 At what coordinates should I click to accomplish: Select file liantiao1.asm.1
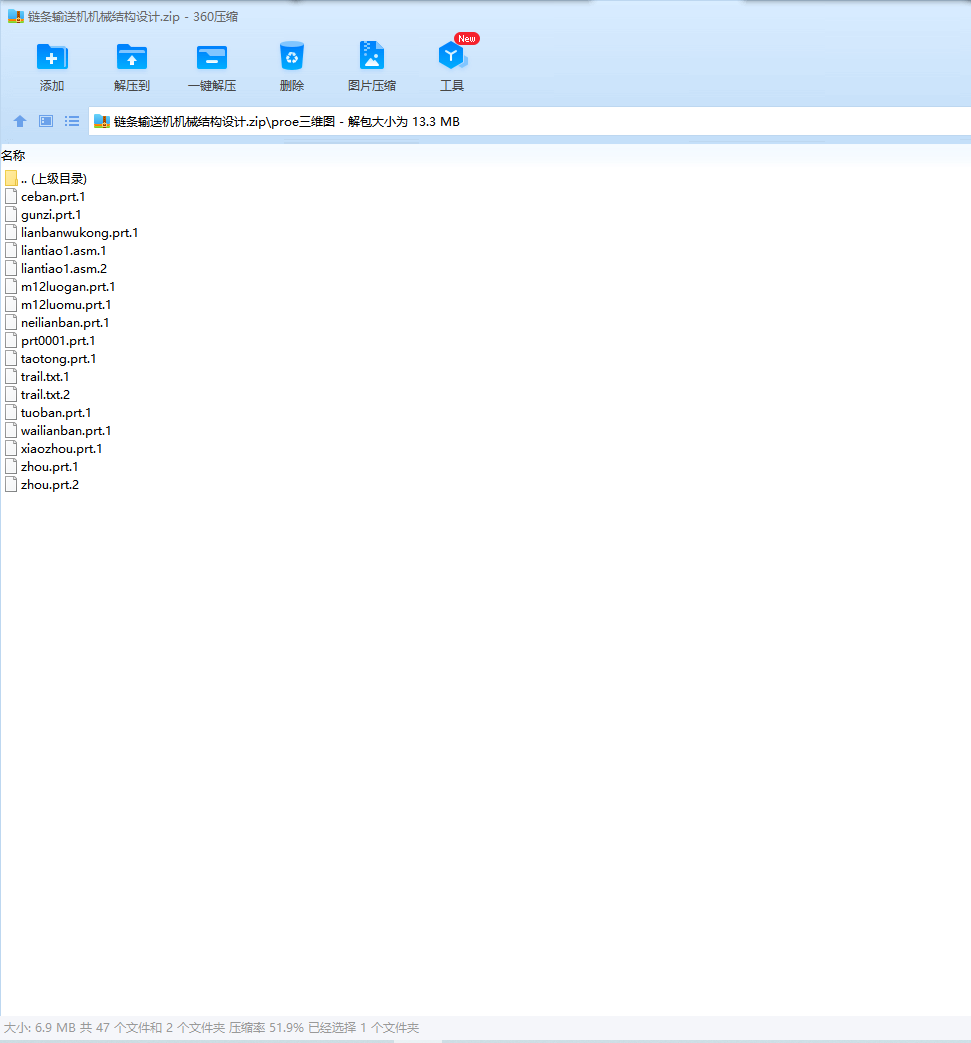(64, 251)
